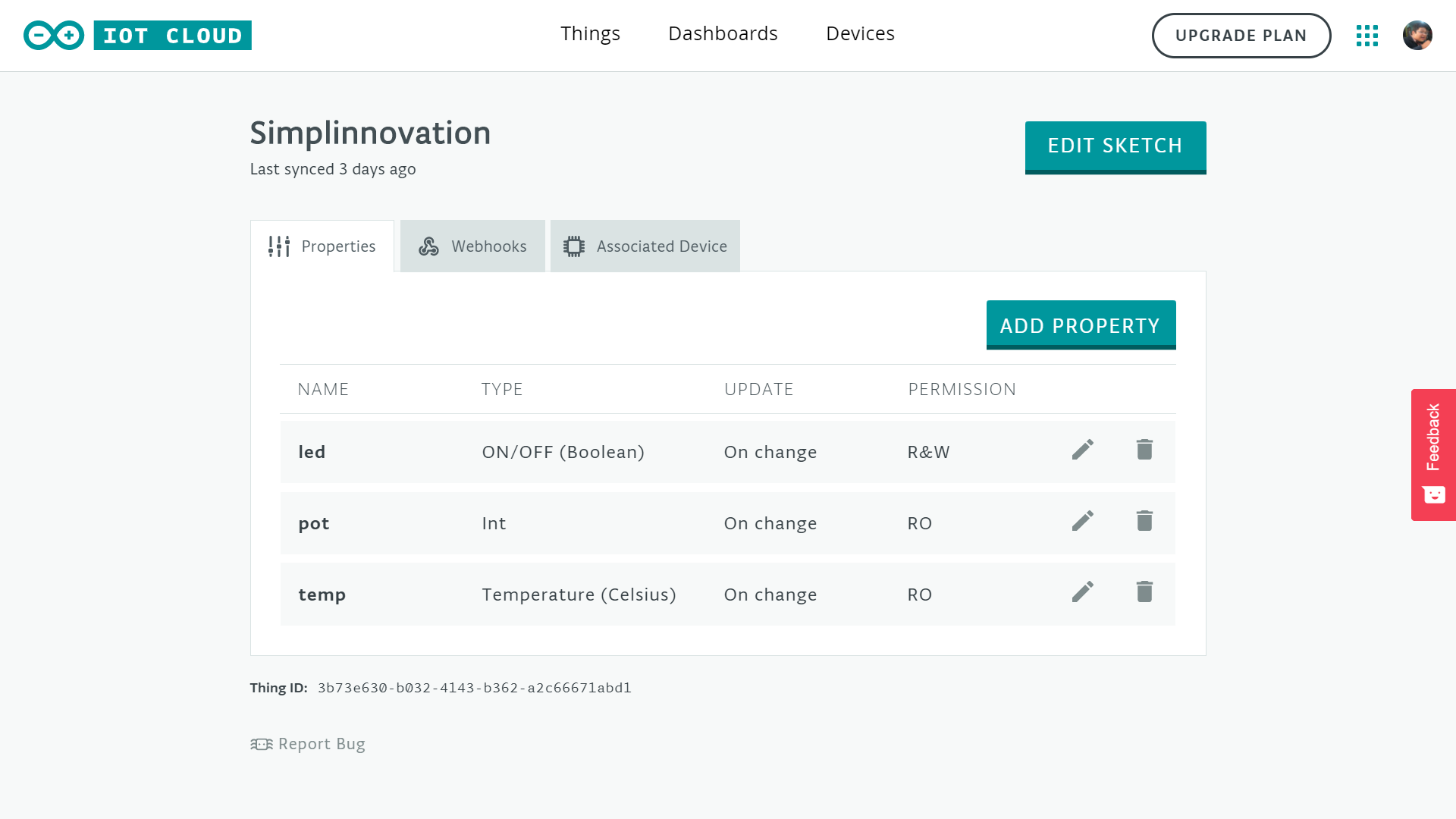Delete the led property with trash icon
The height and width of the screenshot is (819, 1456).
click(1144, 450)
